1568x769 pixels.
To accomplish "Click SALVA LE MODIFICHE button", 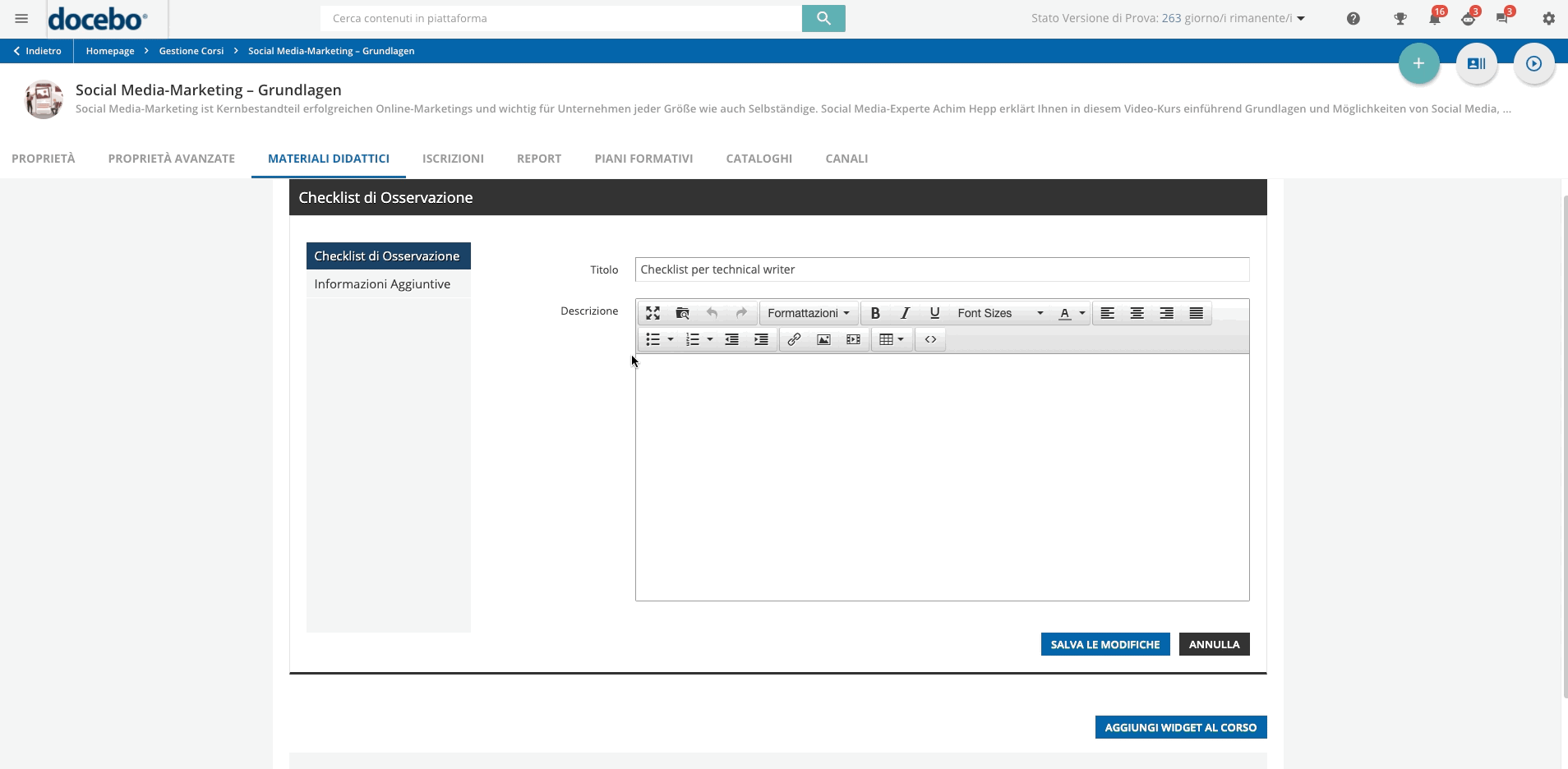I will 1105,644.
